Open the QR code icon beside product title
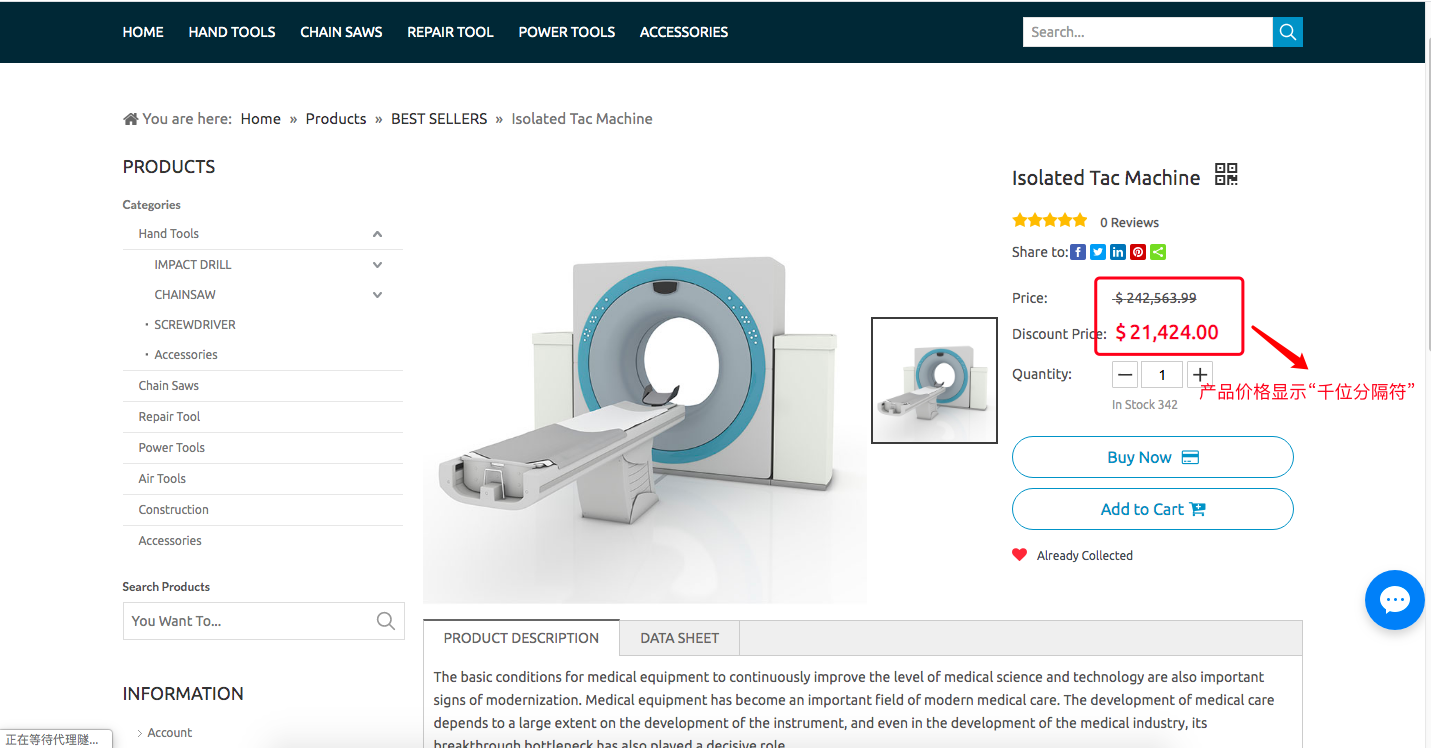Viewport: 1431px width, 748px height. coord(1226,175)
